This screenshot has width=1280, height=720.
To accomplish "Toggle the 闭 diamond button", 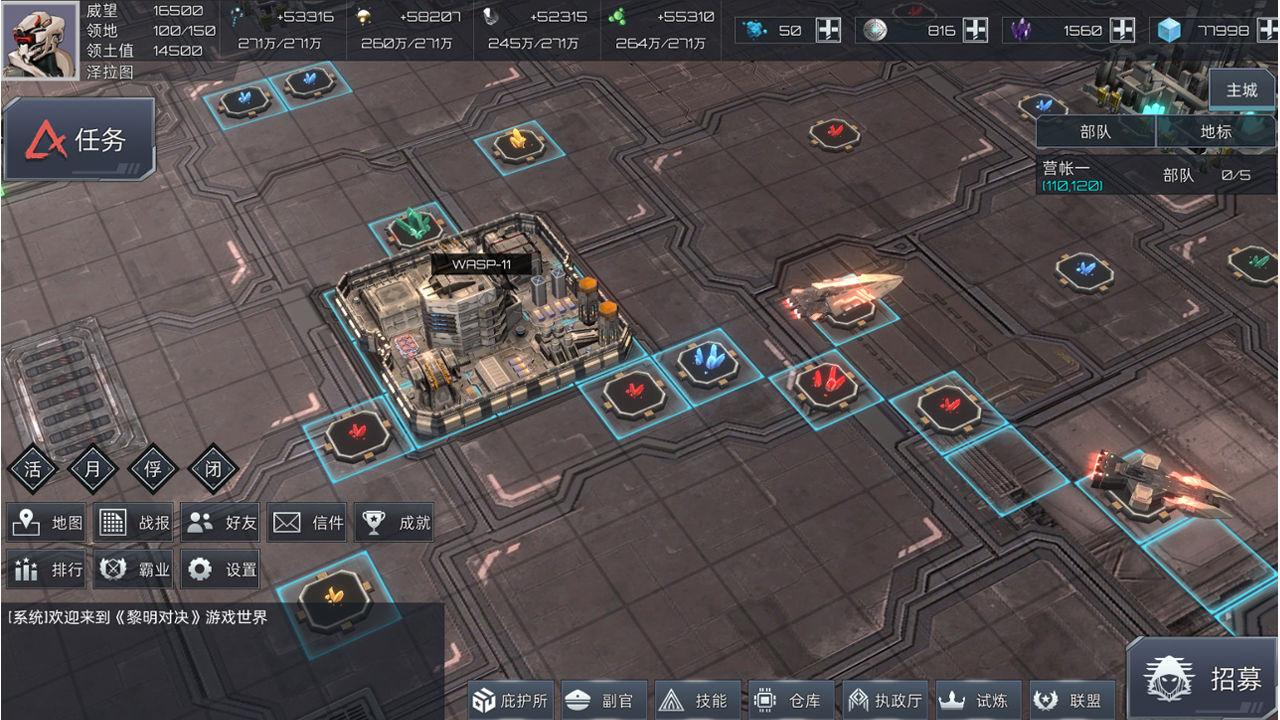I will 213,469.
